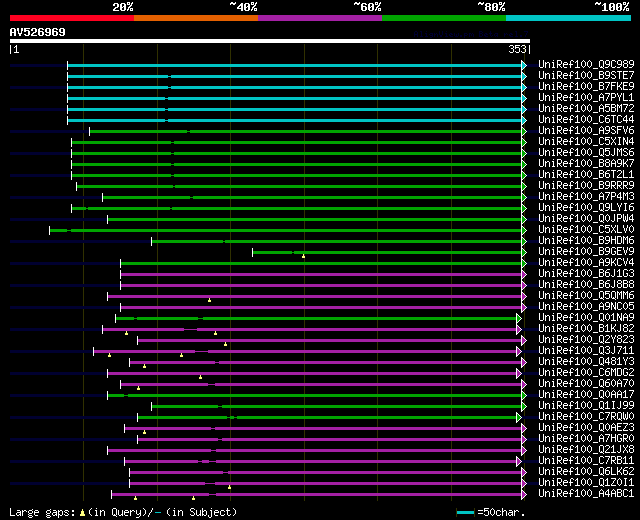The width and height of the screenshot is (640, 520).
Task: Select the UniRef100_Q21JX8 label
Action: coord(586,450)
